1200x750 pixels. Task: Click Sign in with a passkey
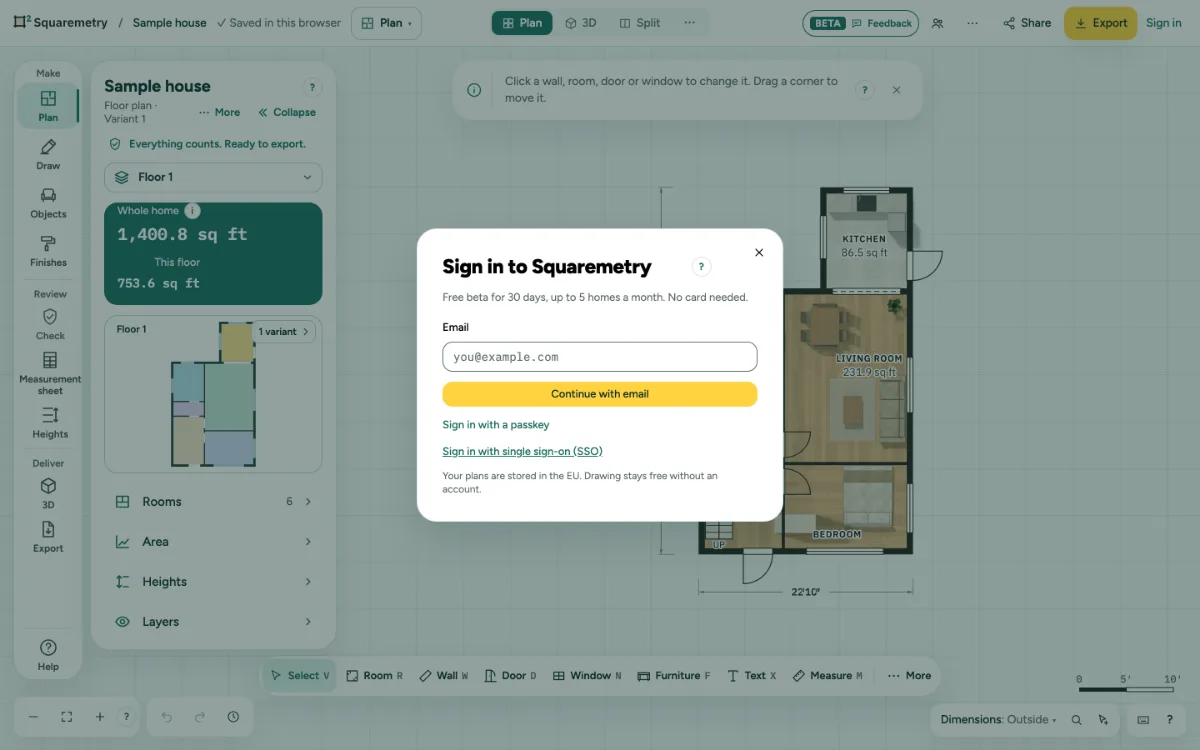(x=496, y=425)
